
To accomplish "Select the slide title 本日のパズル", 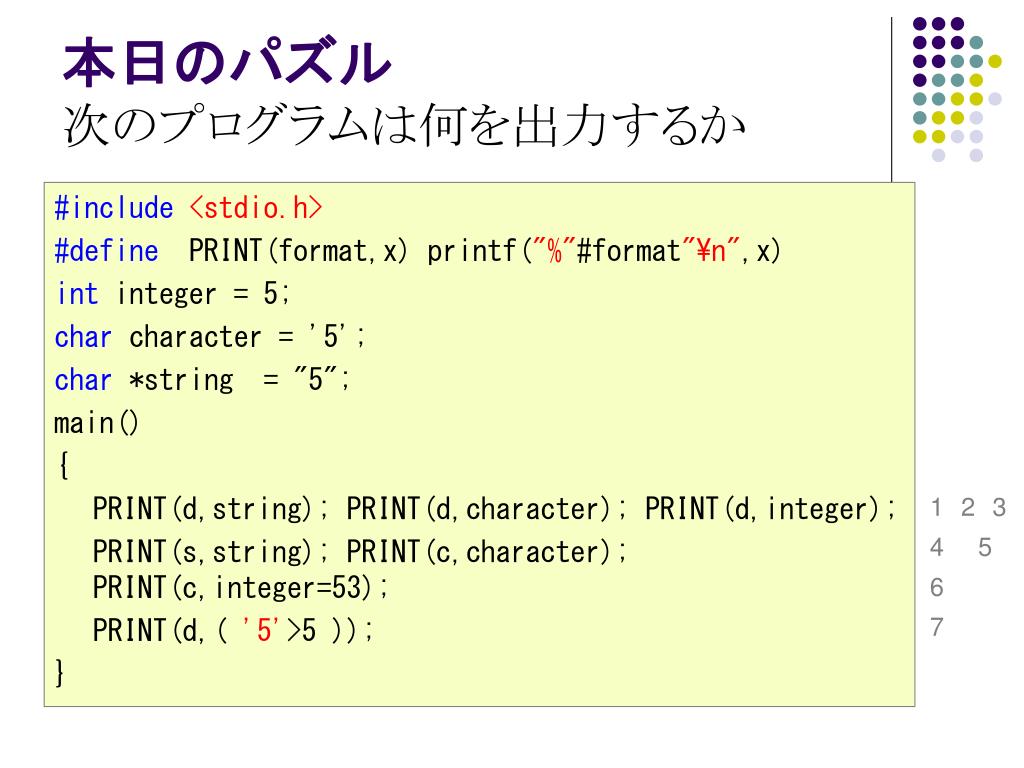I will tap(227, 62).
